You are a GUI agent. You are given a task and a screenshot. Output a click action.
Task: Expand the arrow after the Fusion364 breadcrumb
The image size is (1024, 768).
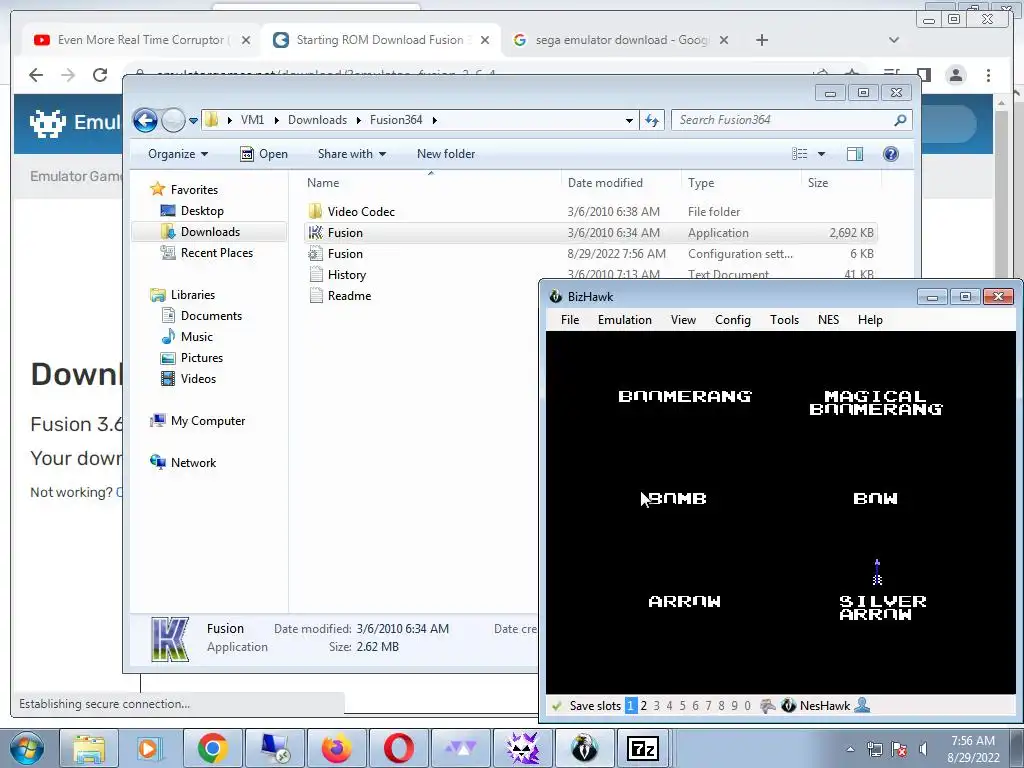point(435,120)
